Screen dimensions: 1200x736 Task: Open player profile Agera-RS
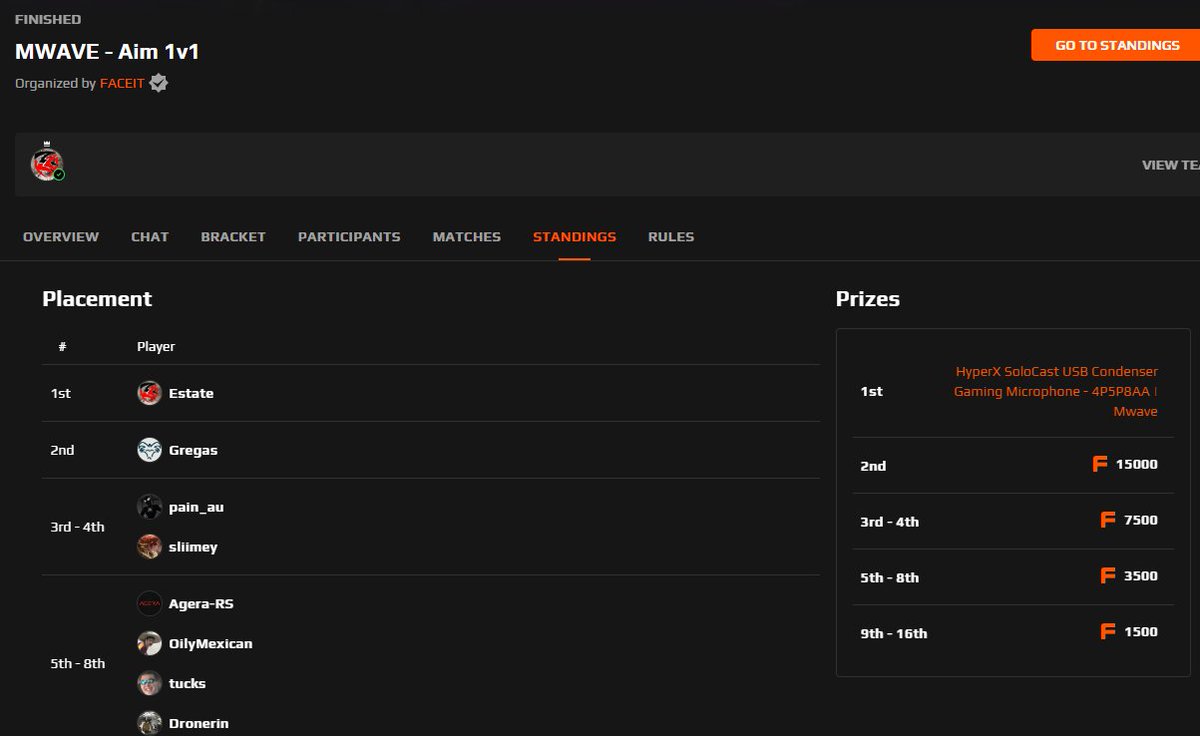click(201, 604)
